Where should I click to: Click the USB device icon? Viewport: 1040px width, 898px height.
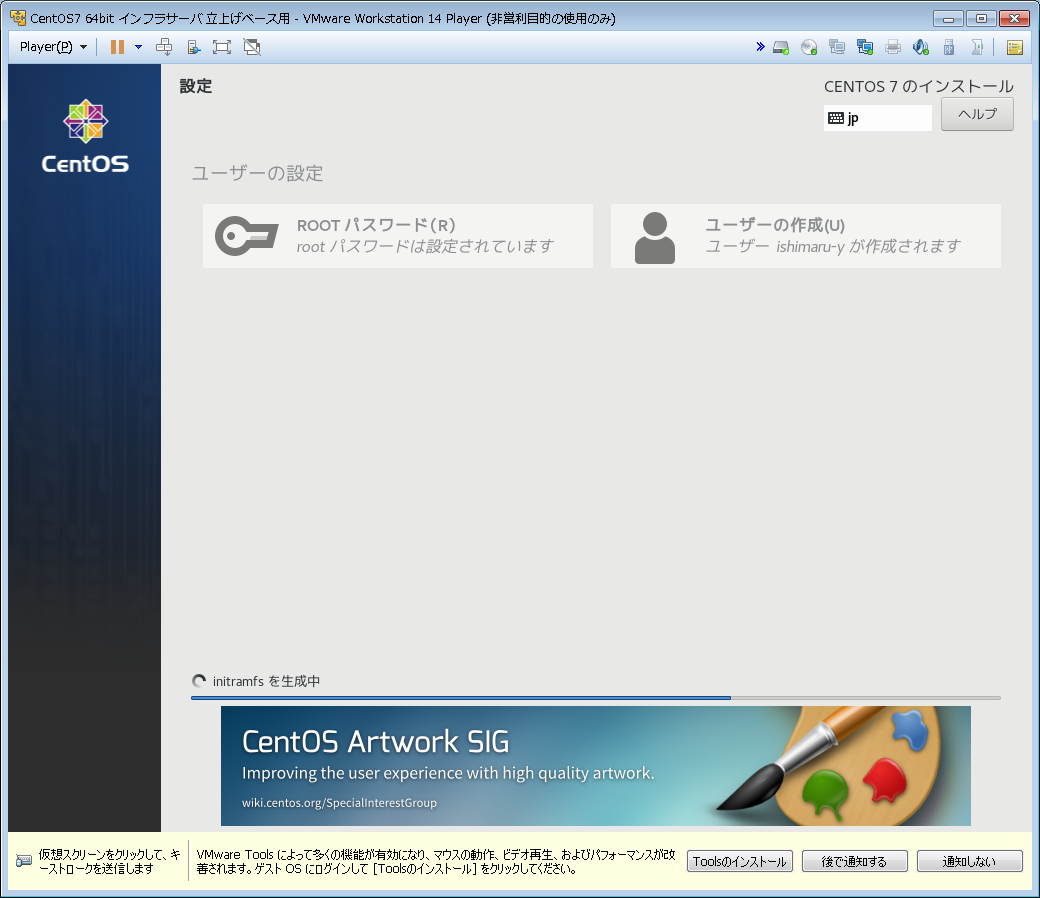click(x=949, y=47)
